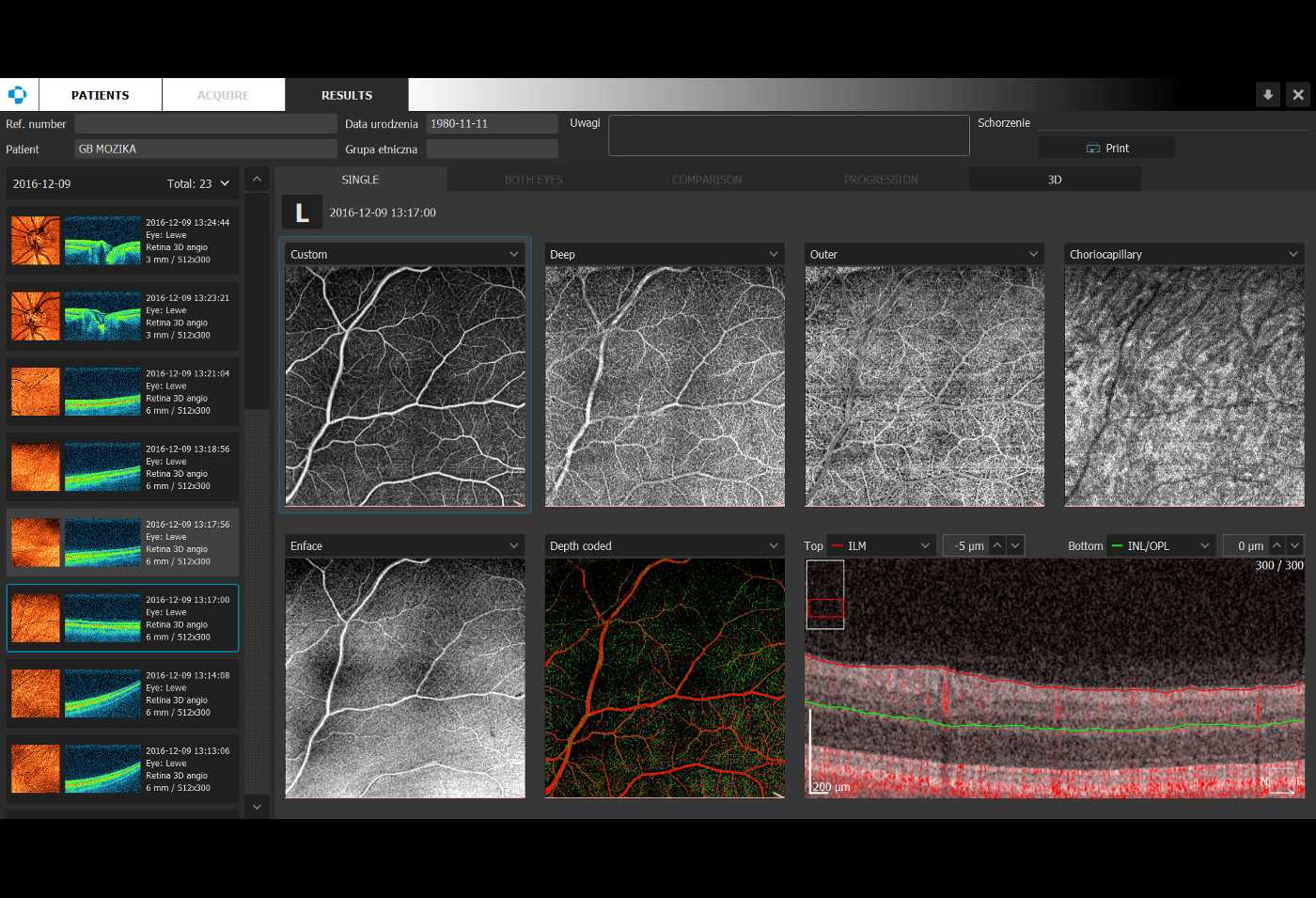Switch to the 3D view tab
The width and height of the screenshot is (1316, 898).
click(1055, 180)
